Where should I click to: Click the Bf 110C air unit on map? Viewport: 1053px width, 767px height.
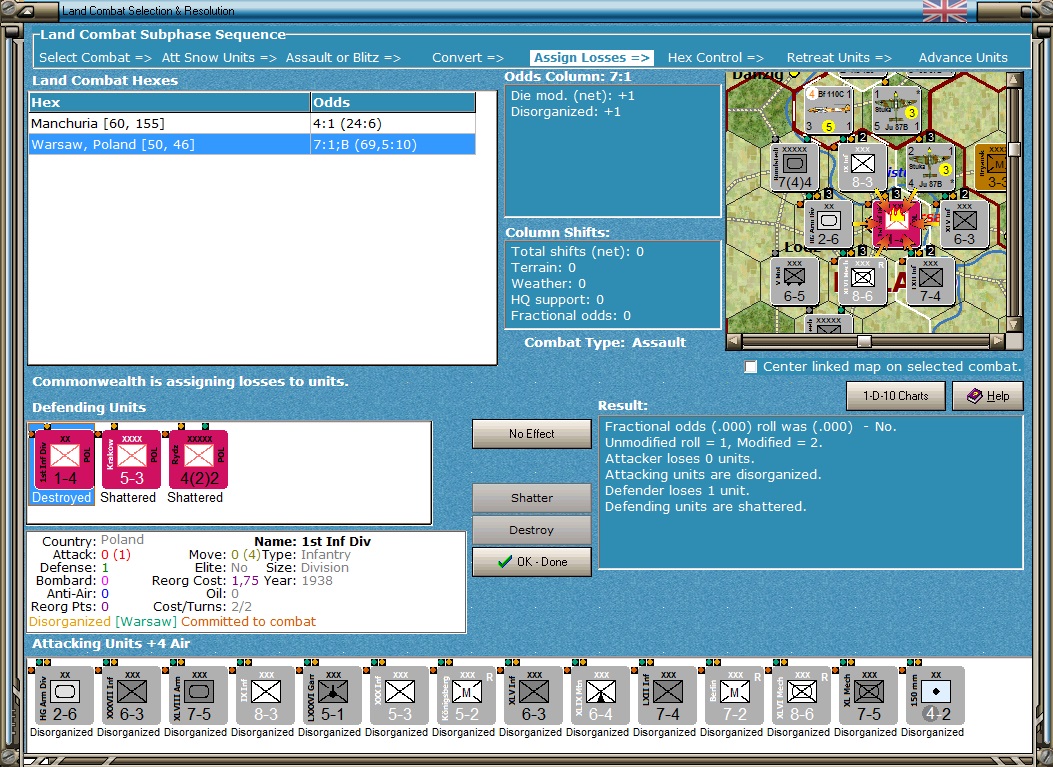tap(828, 109)
